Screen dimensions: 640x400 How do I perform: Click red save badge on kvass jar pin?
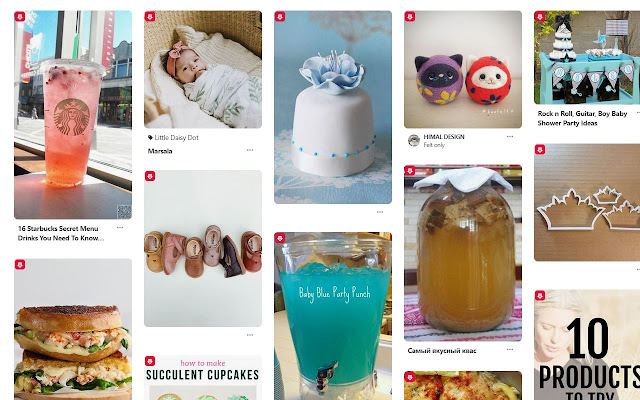pyautogui.click(x=410, y=171)
